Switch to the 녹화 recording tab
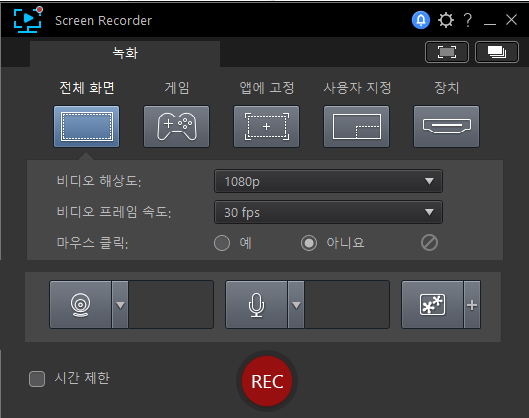Viewport: 529px width, 418px height. 125,53
